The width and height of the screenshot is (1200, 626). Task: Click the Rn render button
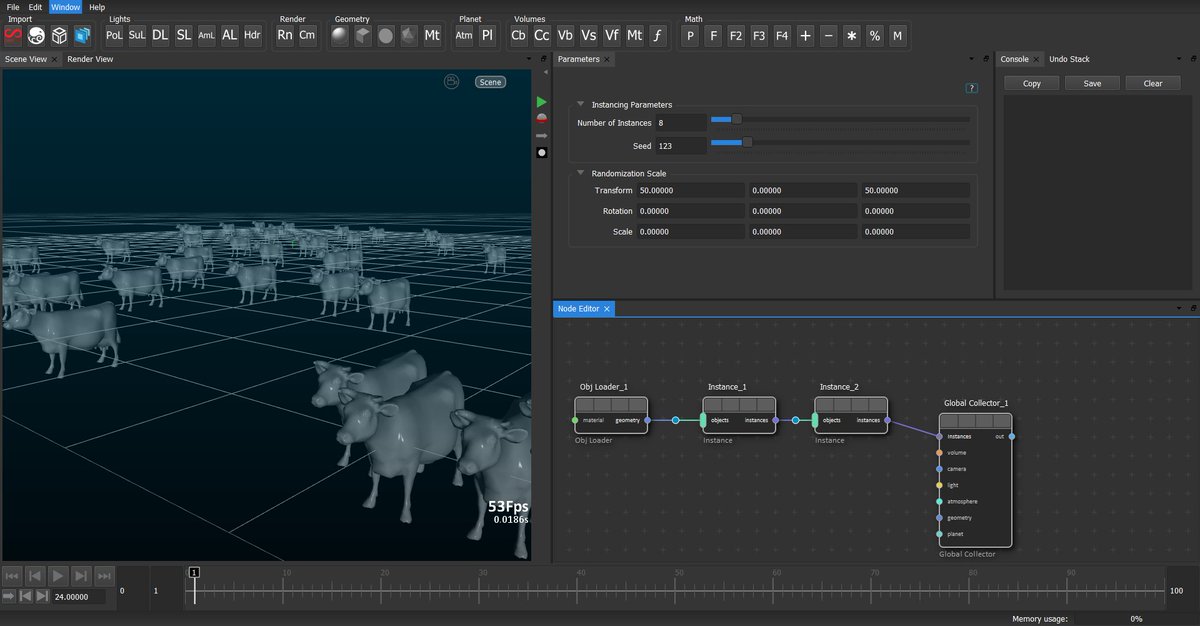[285, 35]
